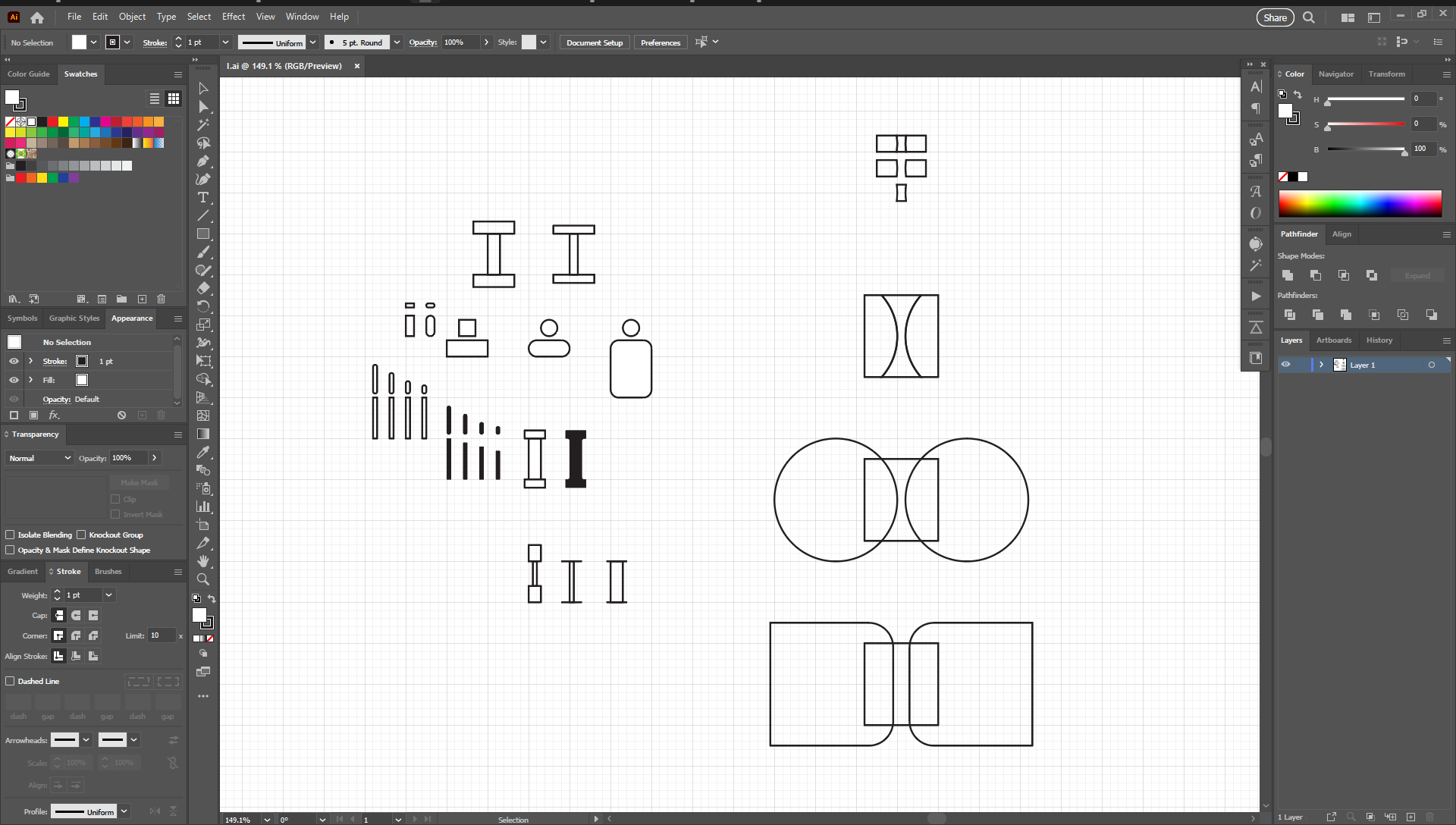Enable the Dashed Line checkbox

pyautogui.click(x=11, y=681)
